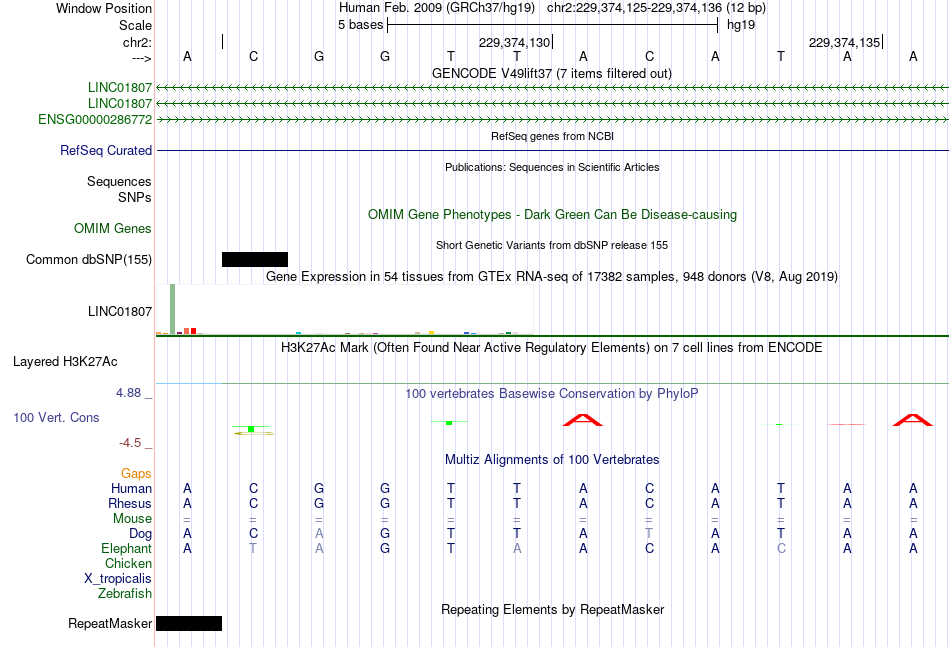Click Publications: Sequences in Scientific Articles title

552,167
